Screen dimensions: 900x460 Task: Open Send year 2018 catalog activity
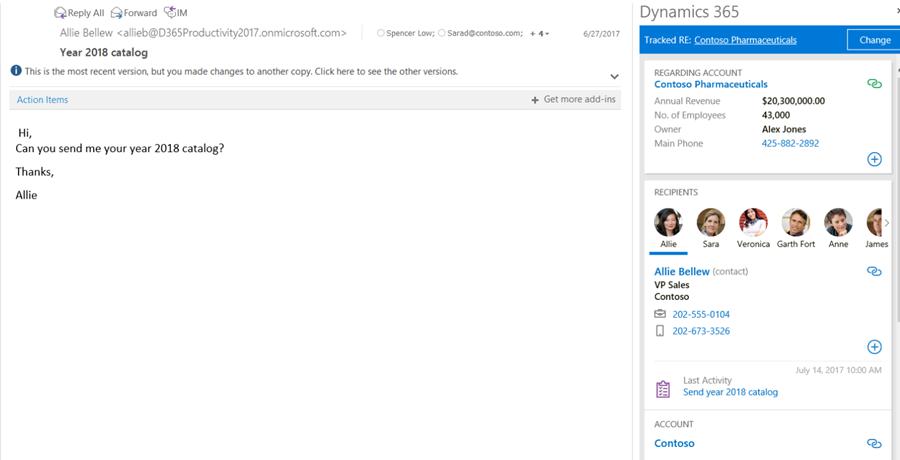pos(730,392)
